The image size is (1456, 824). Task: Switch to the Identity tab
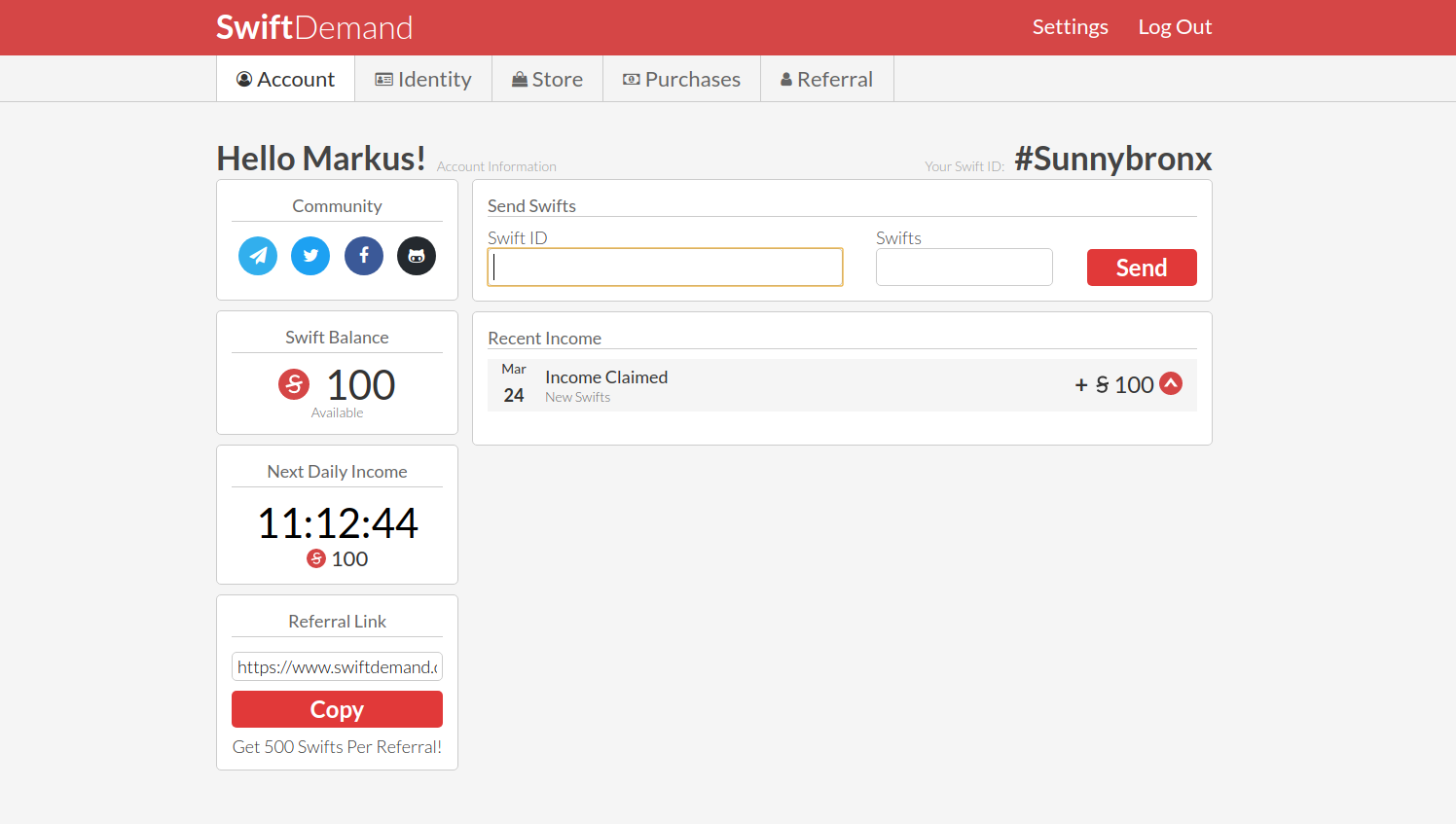(x=423, y=79)
